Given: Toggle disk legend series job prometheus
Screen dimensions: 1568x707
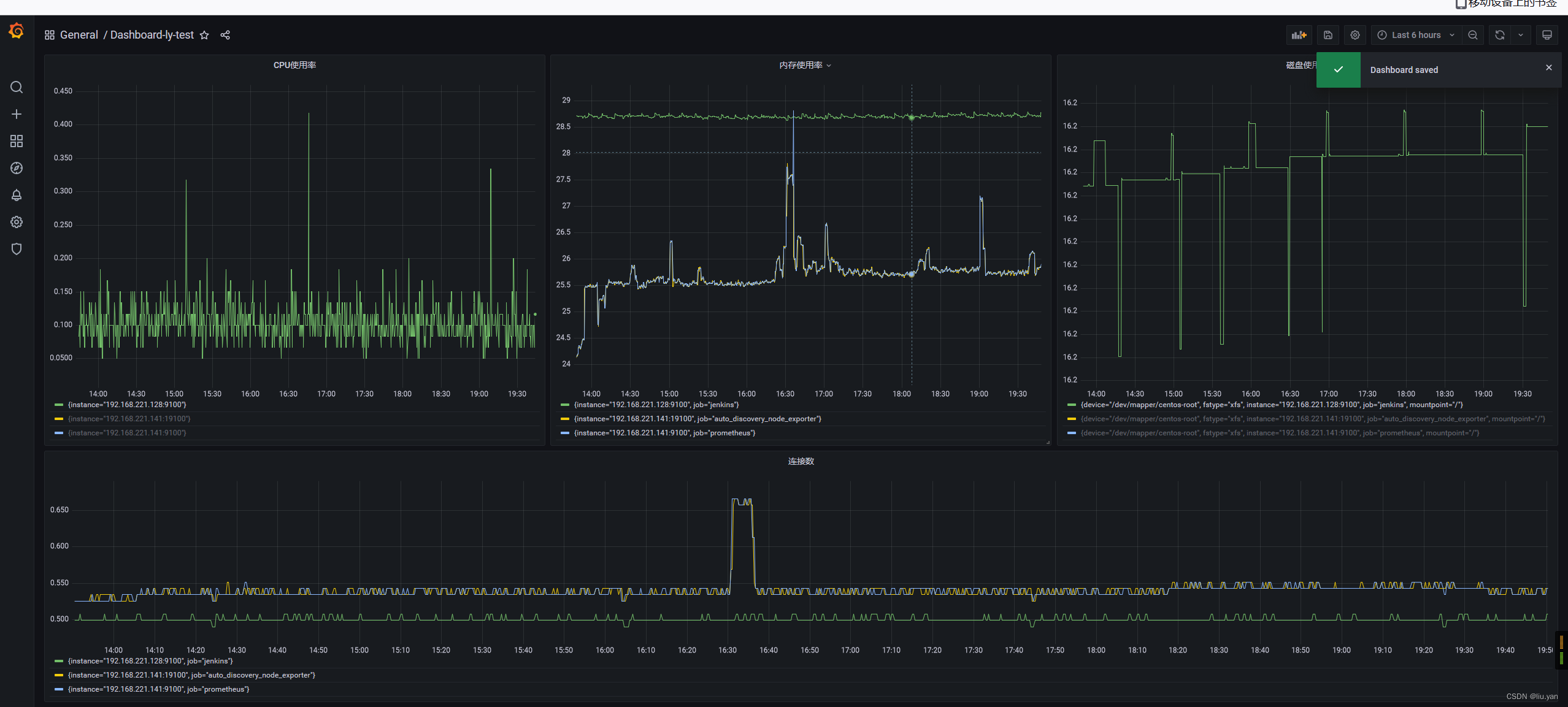Looking at the screenshot, I should pos(1280,433).
